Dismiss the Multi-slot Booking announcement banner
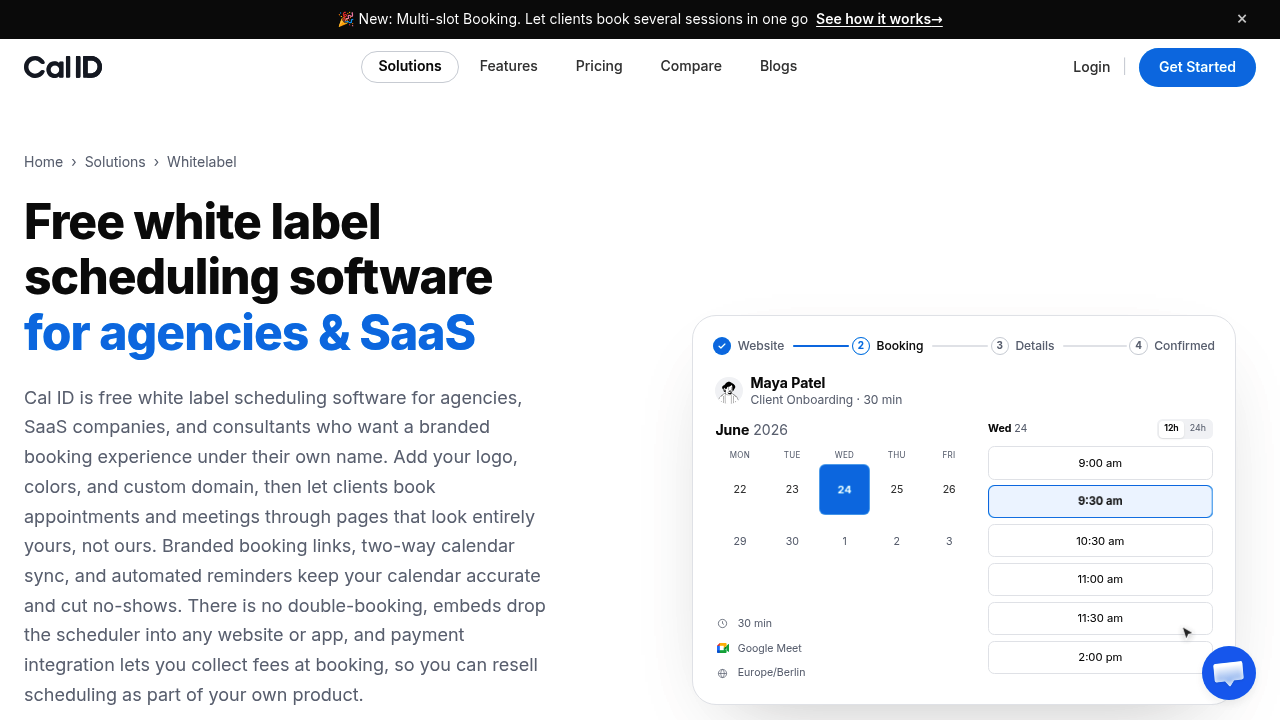This screenshot has width=1280, height=720. pos(1242,19)
